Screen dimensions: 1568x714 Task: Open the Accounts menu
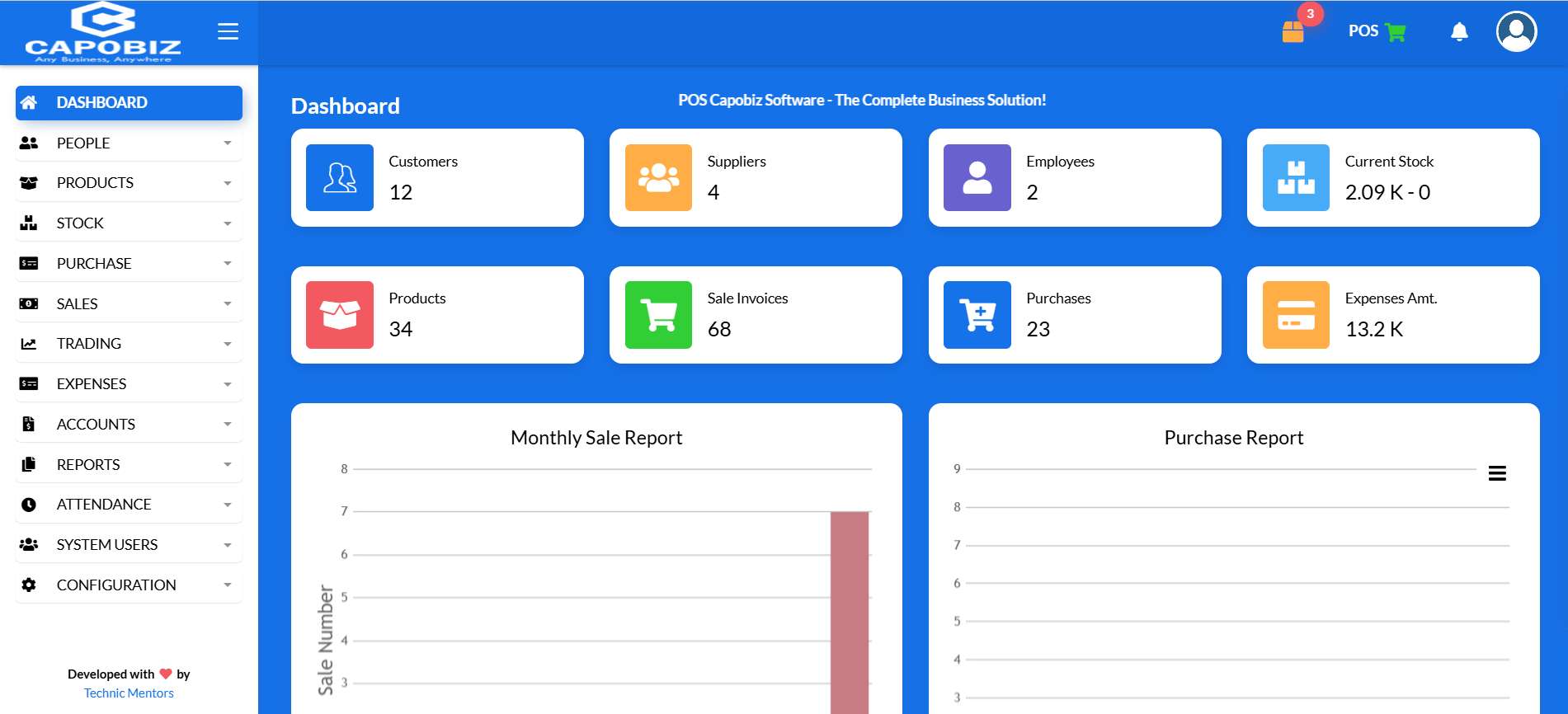click(129, 425)
